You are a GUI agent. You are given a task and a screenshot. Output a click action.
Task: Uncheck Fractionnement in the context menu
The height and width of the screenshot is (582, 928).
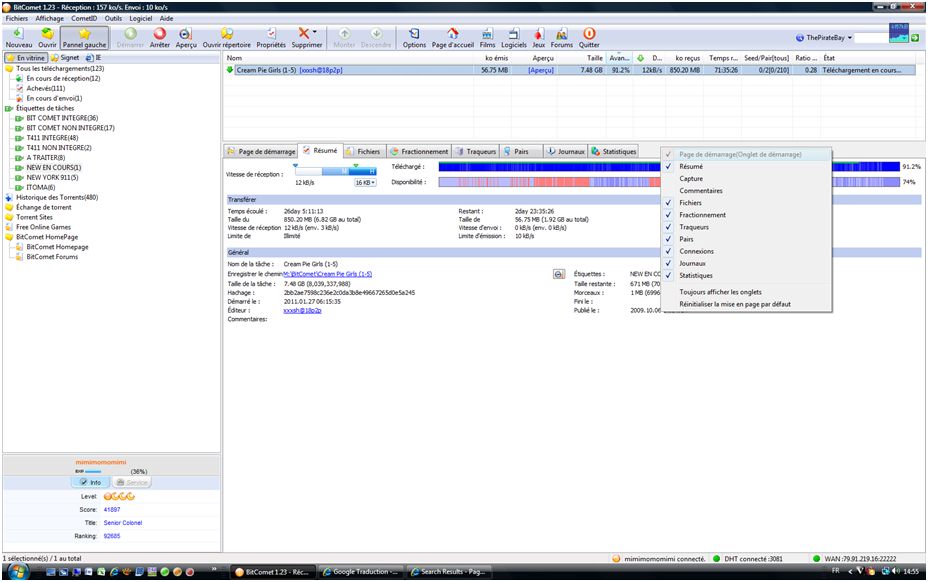[x=702, y=216]
